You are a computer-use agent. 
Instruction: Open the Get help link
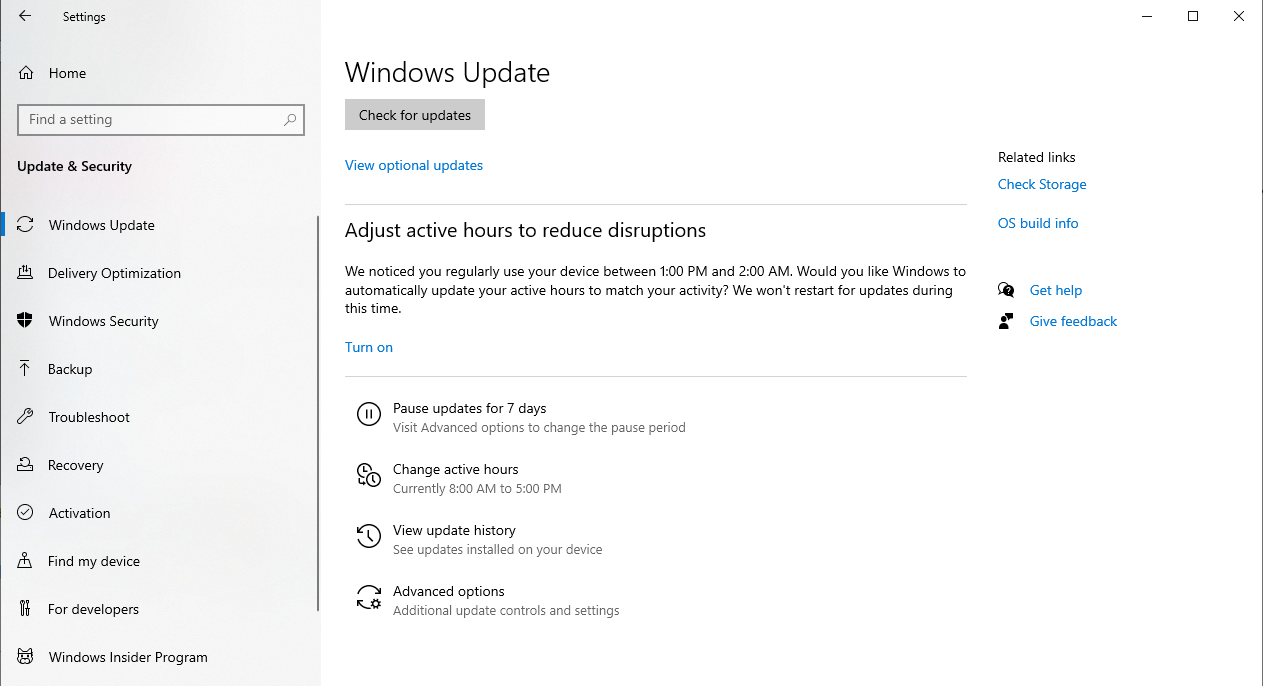pos(1056,290)
